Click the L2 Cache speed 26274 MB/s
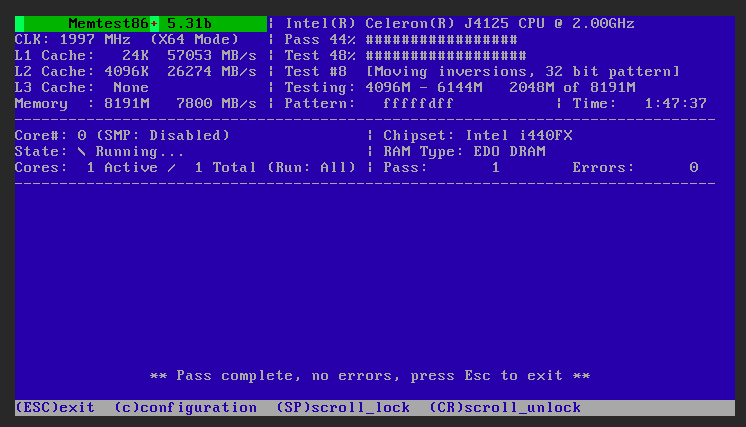The width and height of the screenshot is (746, 427). (x=212, y=72)
